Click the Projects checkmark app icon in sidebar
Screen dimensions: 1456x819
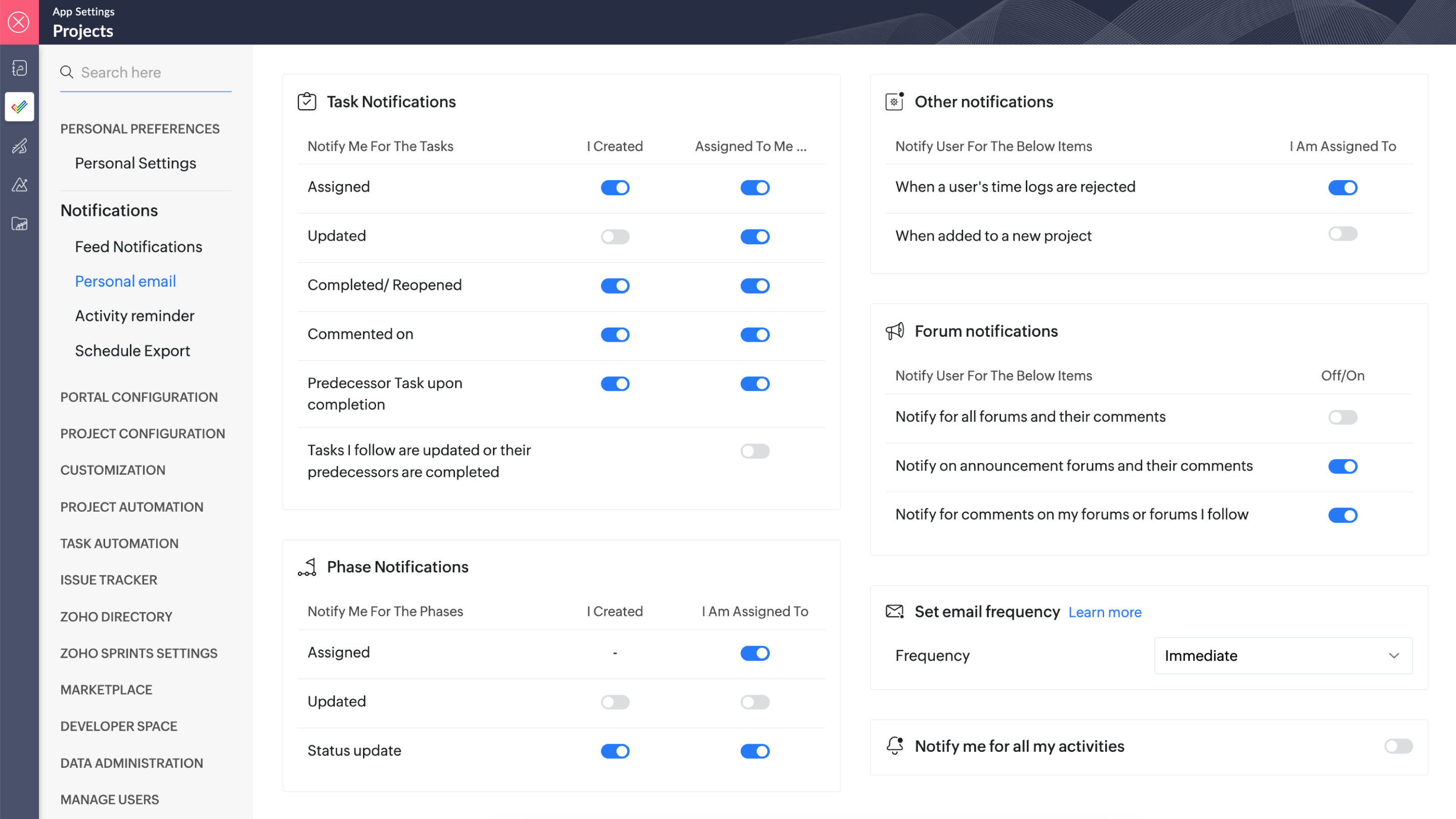coord(19,107)
